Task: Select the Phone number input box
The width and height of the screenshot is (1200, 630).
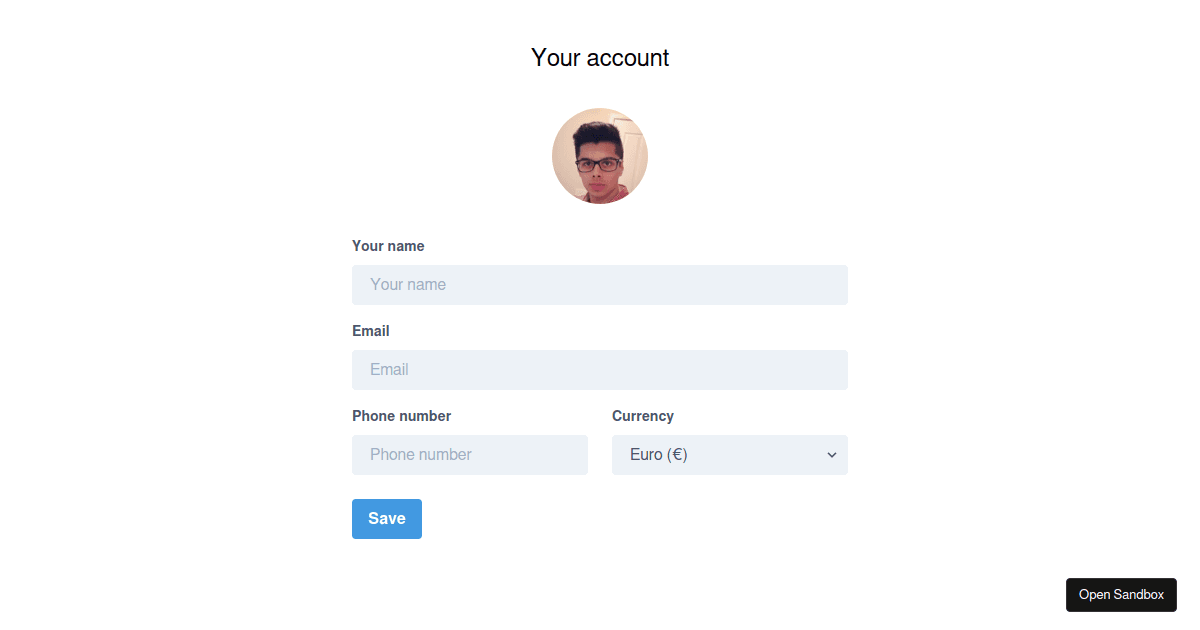Action: (x=470, y=455)
